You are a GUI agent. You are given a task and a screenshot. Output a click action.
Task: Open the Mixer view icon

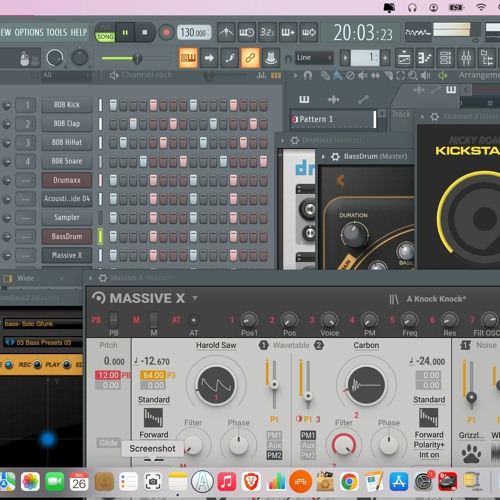click(x=466, y=58)
